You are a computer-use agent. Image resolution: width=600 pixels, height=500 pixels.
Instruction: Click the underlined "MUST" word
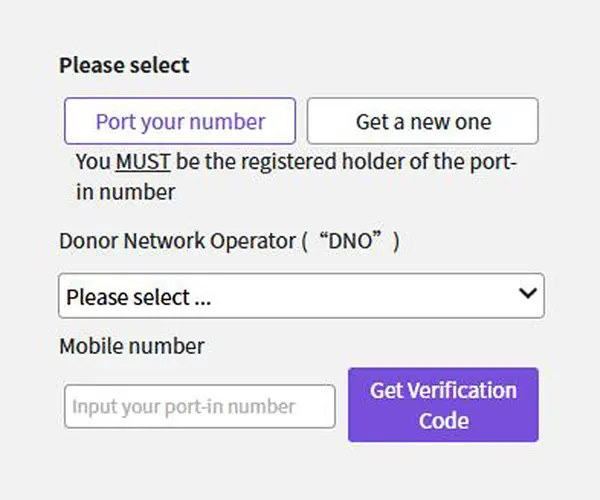(140, 162)
